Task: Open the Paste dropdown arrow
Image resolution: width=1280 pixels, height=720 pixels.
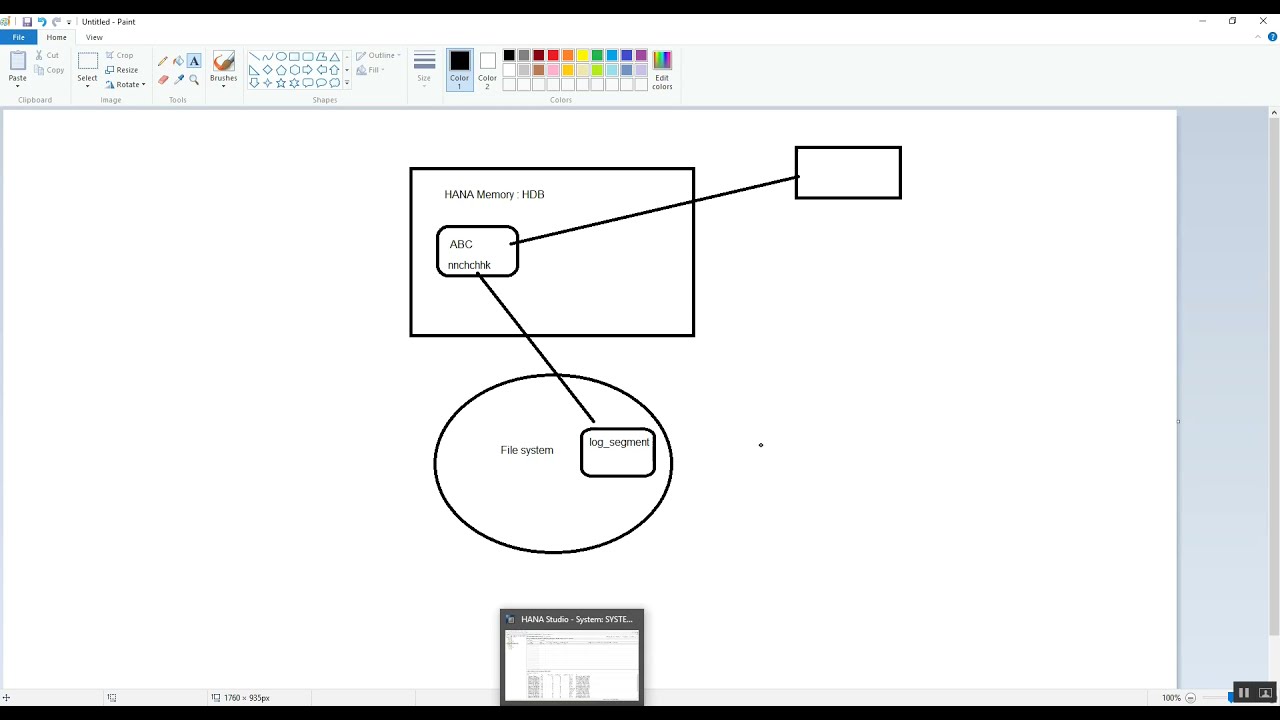Action: click(18, 85)
